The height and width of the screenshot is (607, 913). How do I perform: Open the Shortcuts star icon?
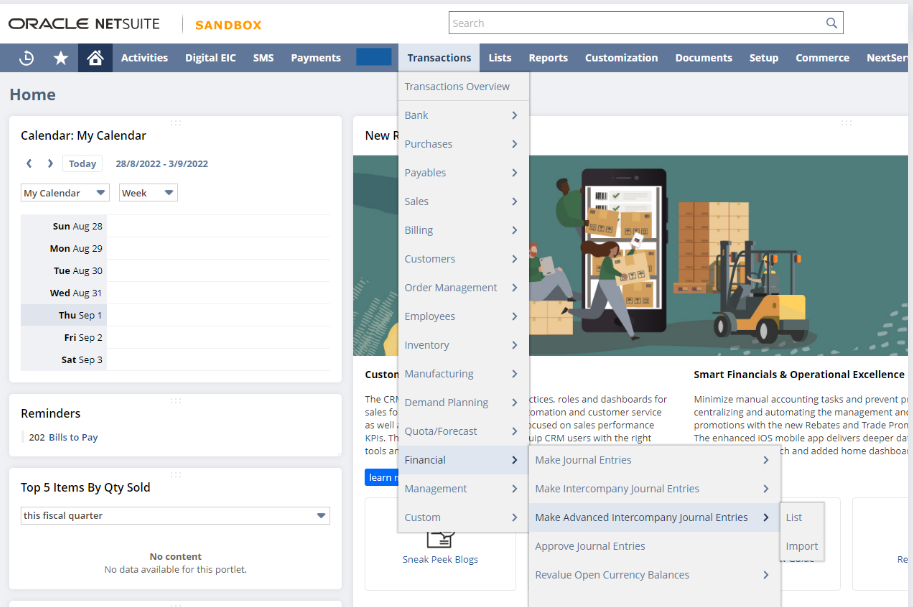point(61,58)
